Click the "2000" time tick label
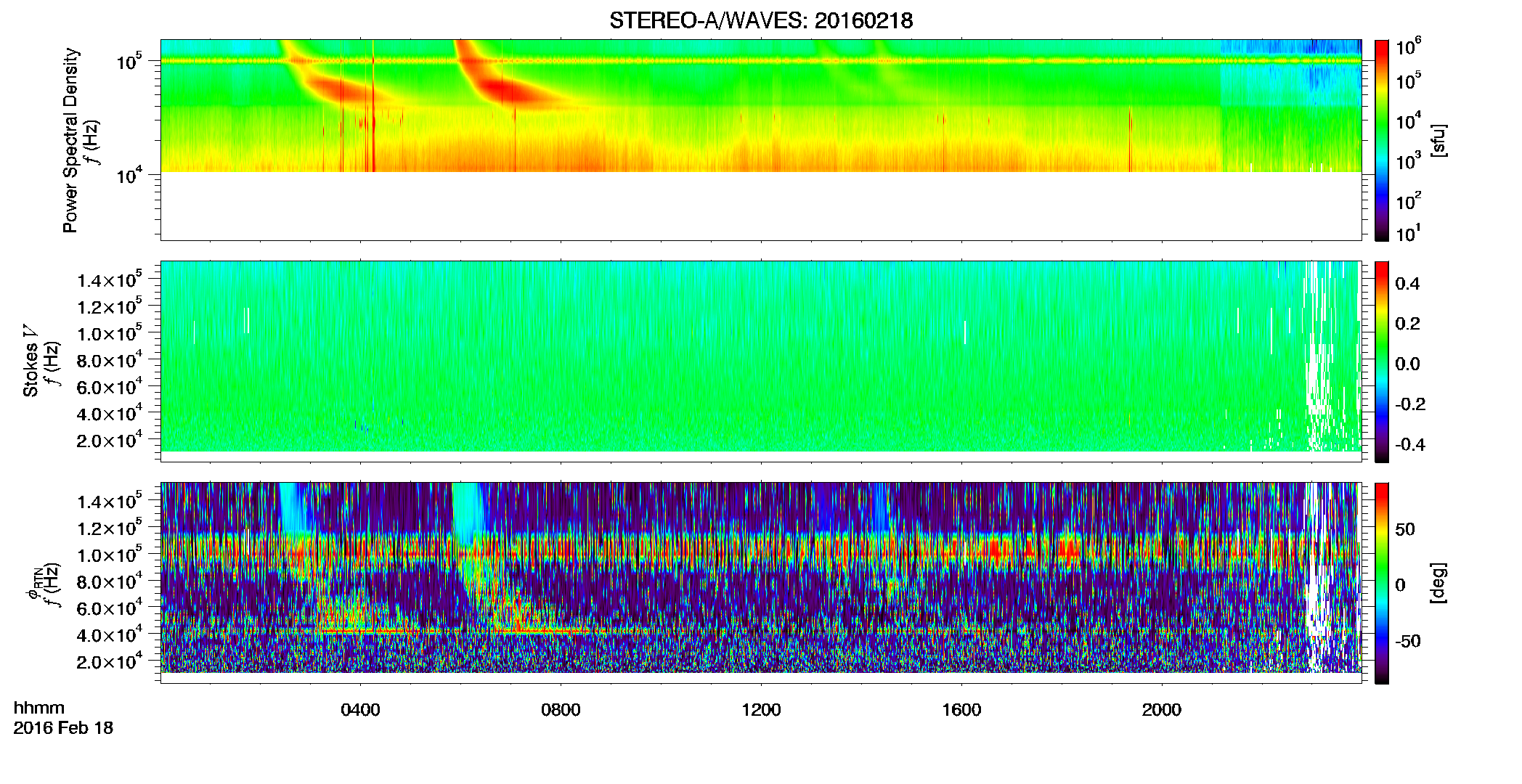The height and width of the screenshot is (784, 1522). click(x=1162, y=710)
